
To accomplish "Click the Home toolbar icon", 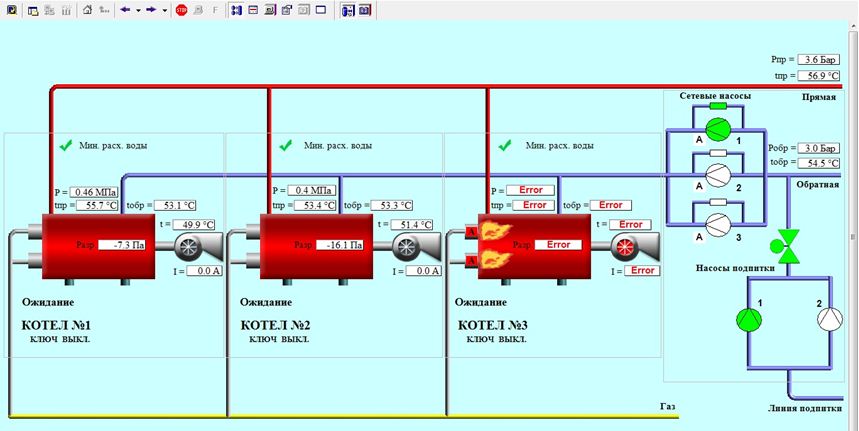I will tap(86, 10).
